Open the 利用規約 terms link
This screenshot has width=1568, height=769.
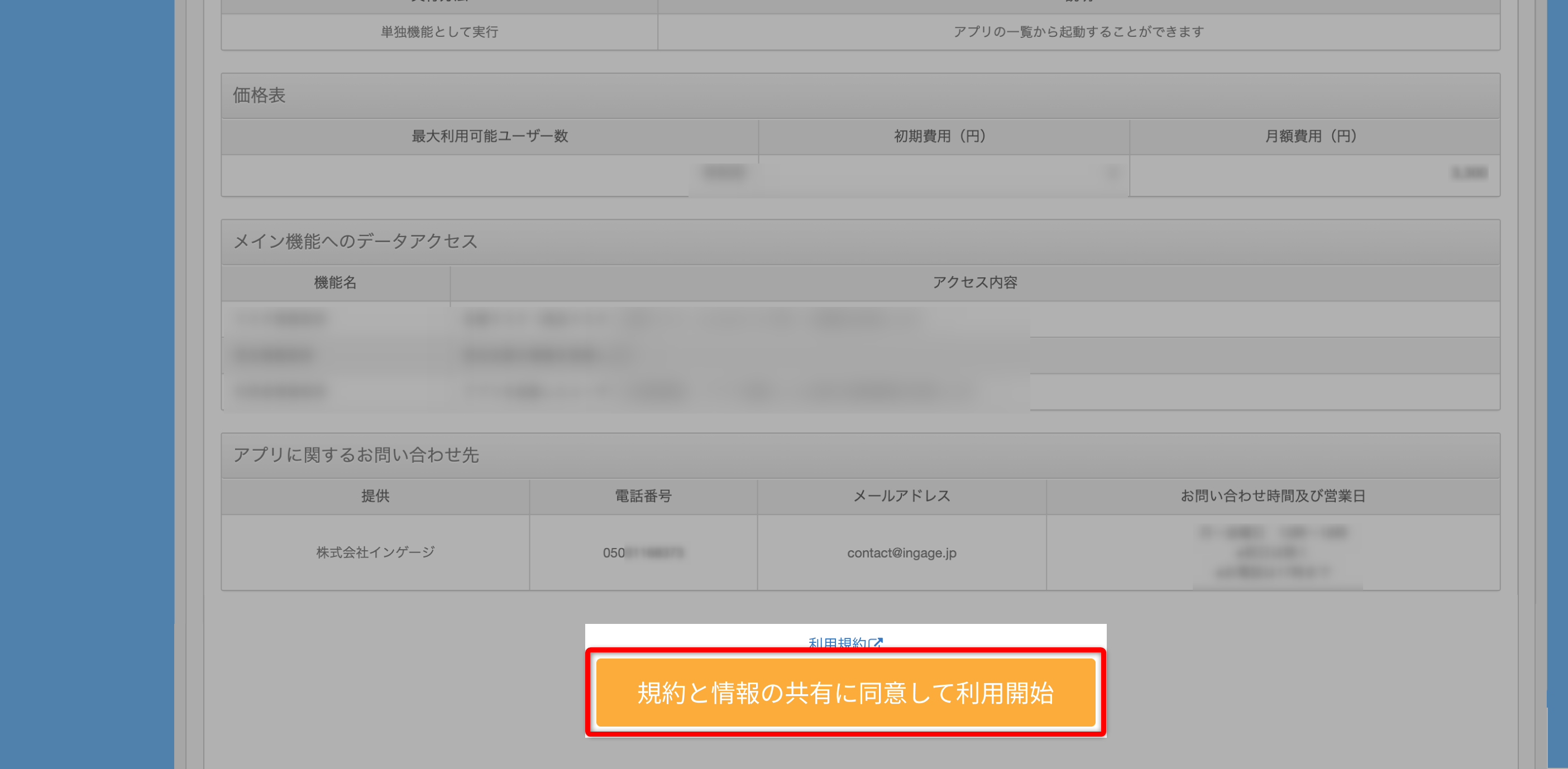point(836,642)
